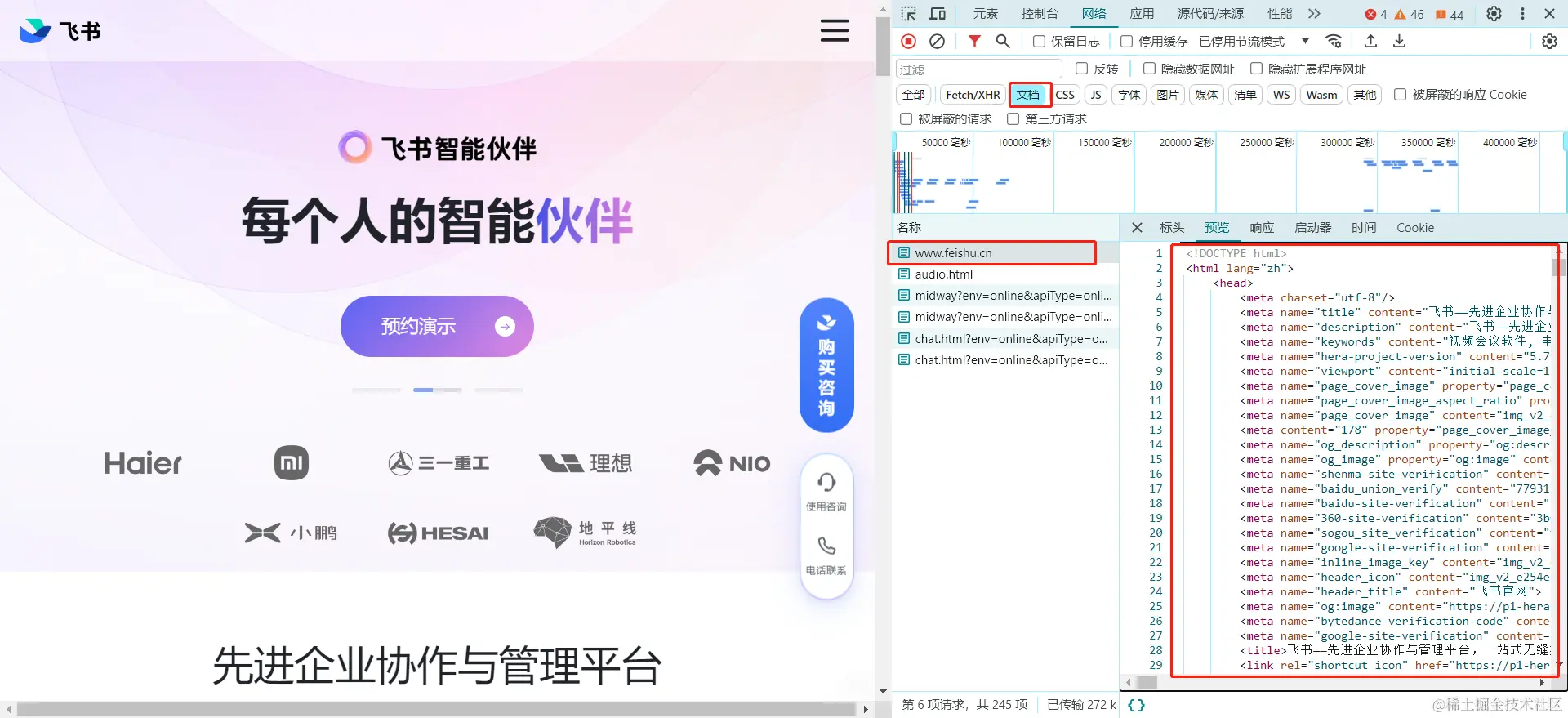
Task: Open network search magnifier
Action: click(1003, 41)
